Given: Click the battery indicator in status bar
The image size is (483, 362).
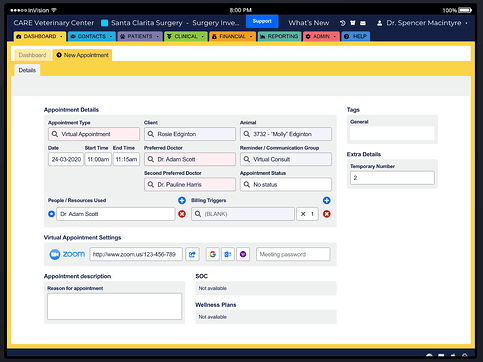Looking at the screenshot, I should [x=465, y=10].
